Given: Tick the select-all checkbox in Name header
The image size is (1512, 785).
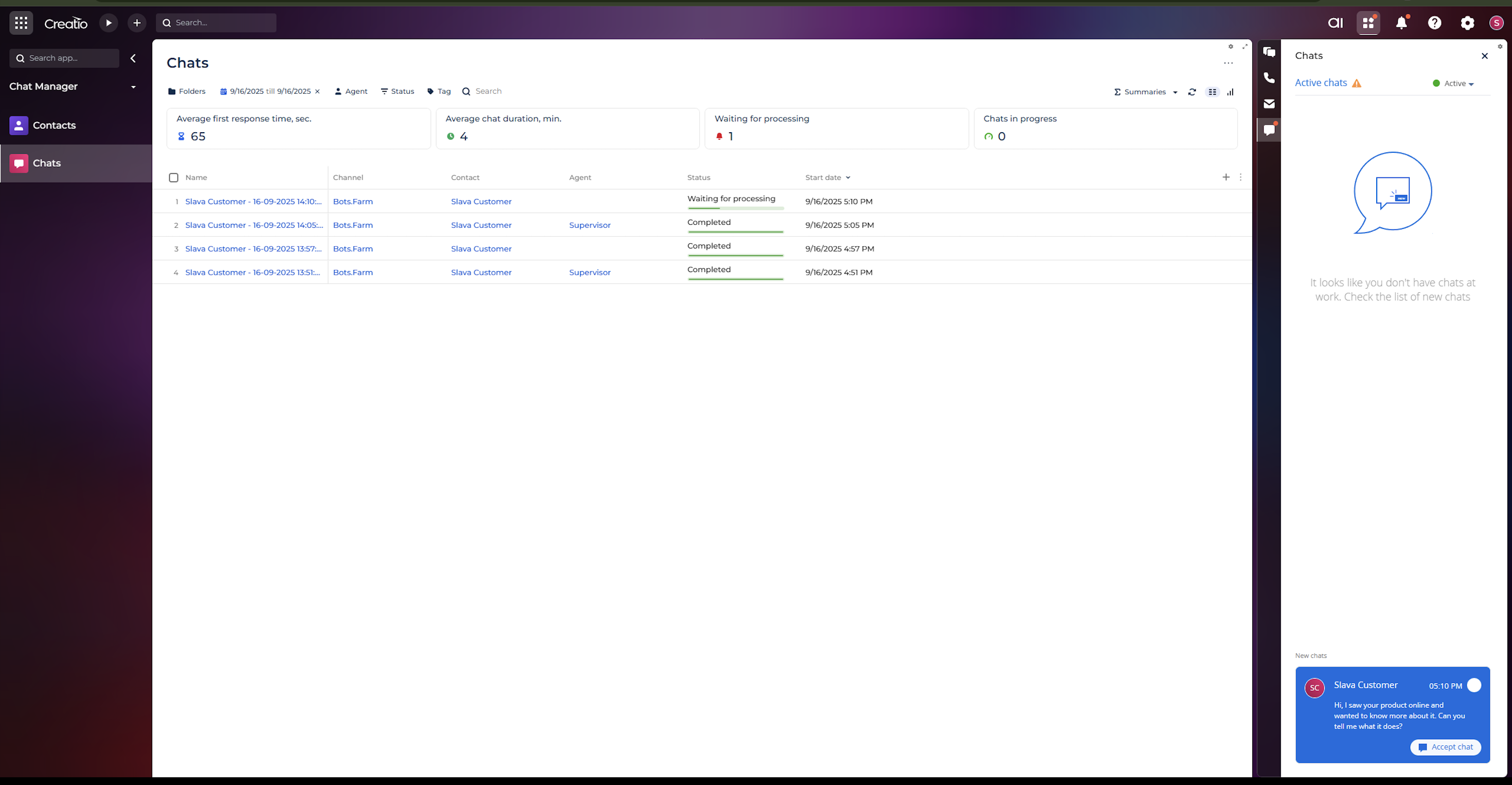Looking at the screenshot, I should pos(174,178).
